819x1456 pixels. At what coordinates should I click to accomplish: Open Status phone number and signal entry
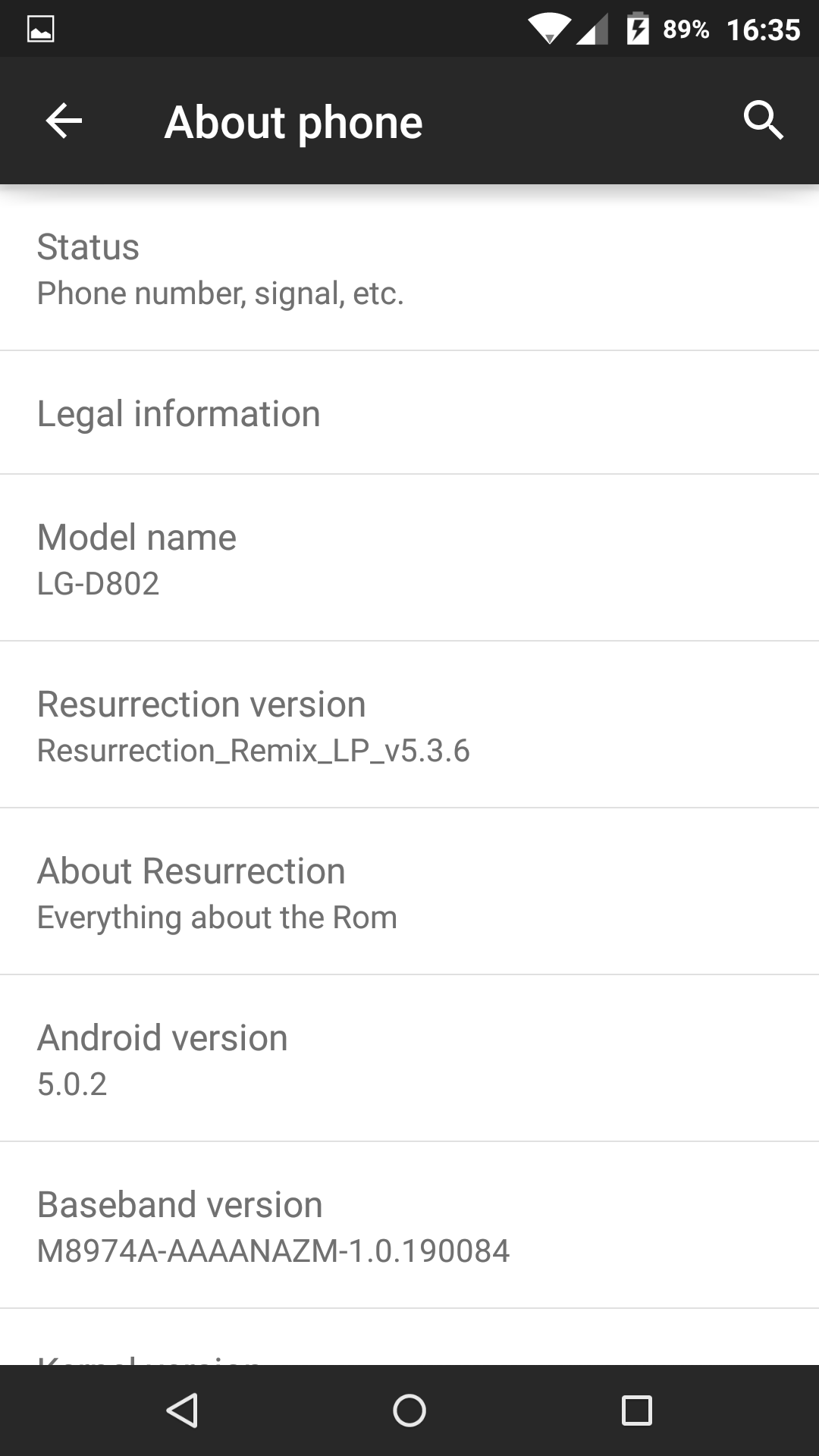point(409,268)
